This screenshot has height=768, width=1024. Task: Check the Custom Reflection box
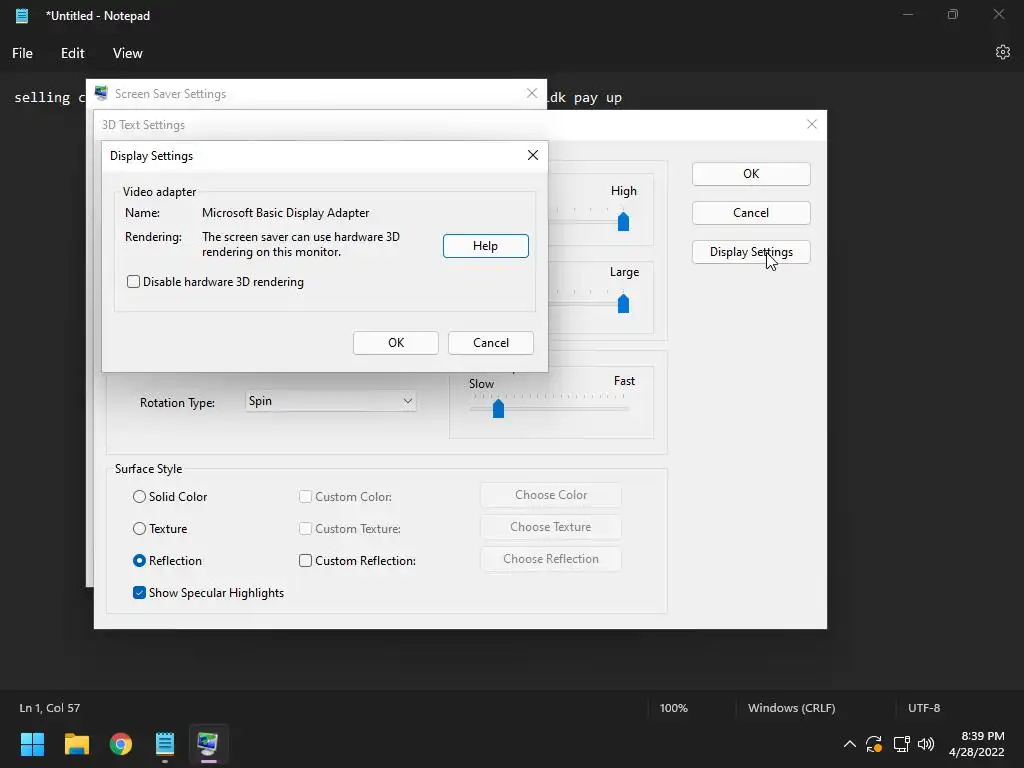(x=305, y=560)
